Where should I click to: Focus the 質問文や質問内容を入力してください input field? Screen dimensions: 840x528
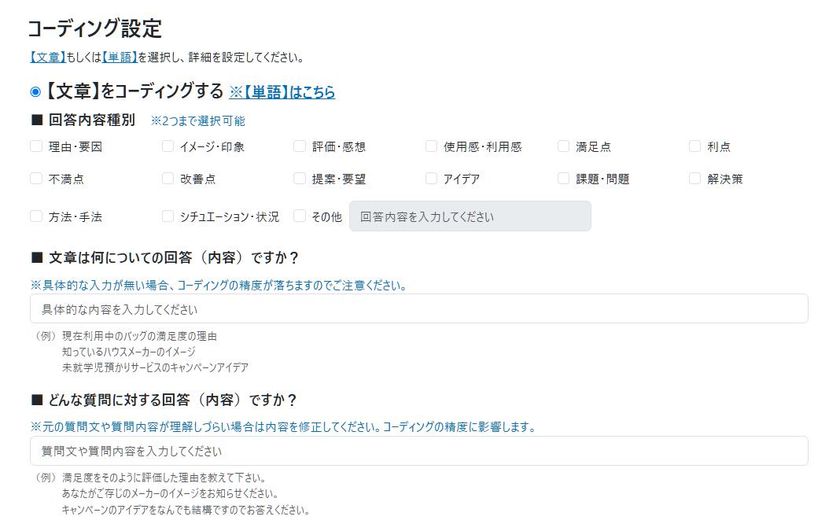point(418,451)
